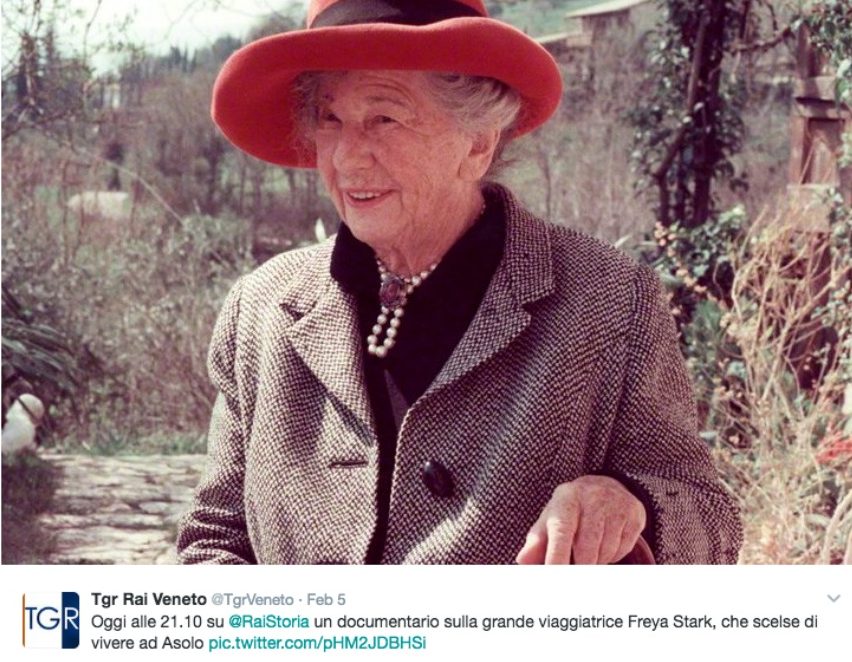The width and height of the screenshot is (852, 662).
Task: Click the time 21.10 in the tweet
Action: pyautogui.click(x=184, y=621)
